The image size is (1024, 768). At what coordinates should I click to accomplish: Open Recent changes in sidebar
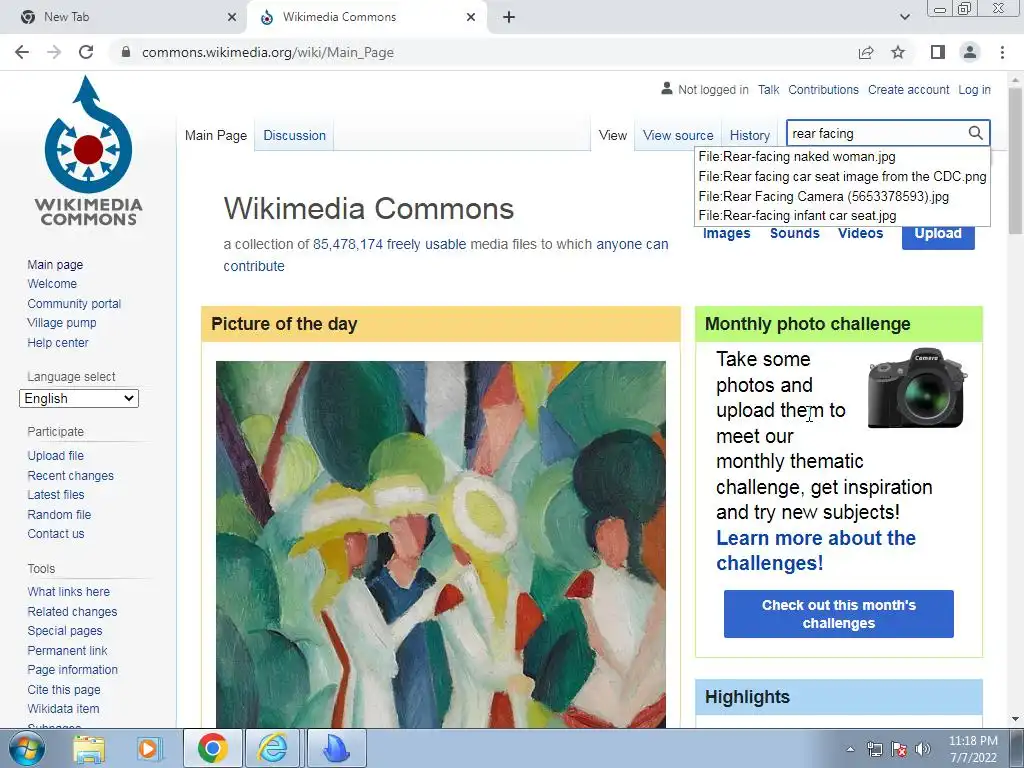point(71,475)
